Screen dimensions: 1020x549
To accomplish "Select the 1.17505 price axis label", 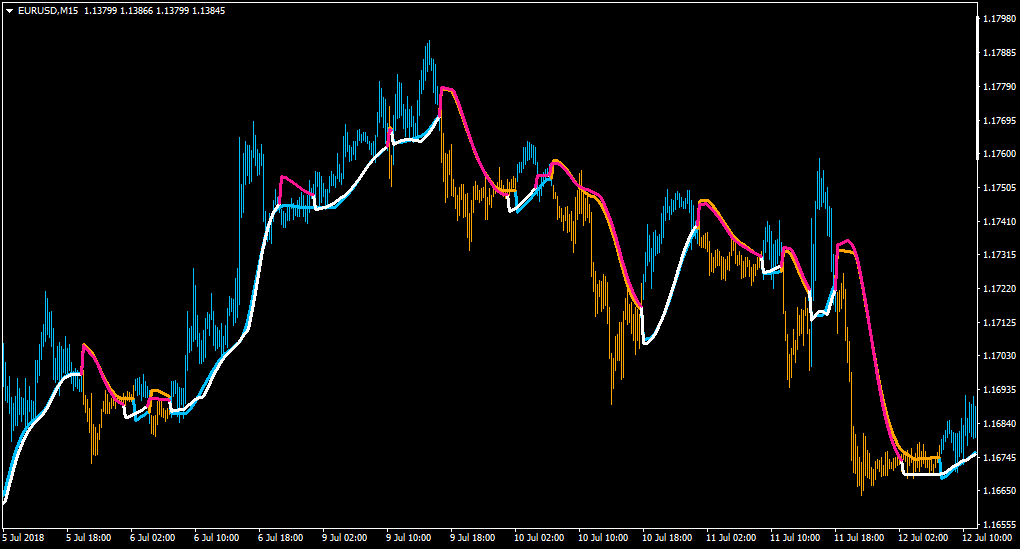I will [1000, 188].
